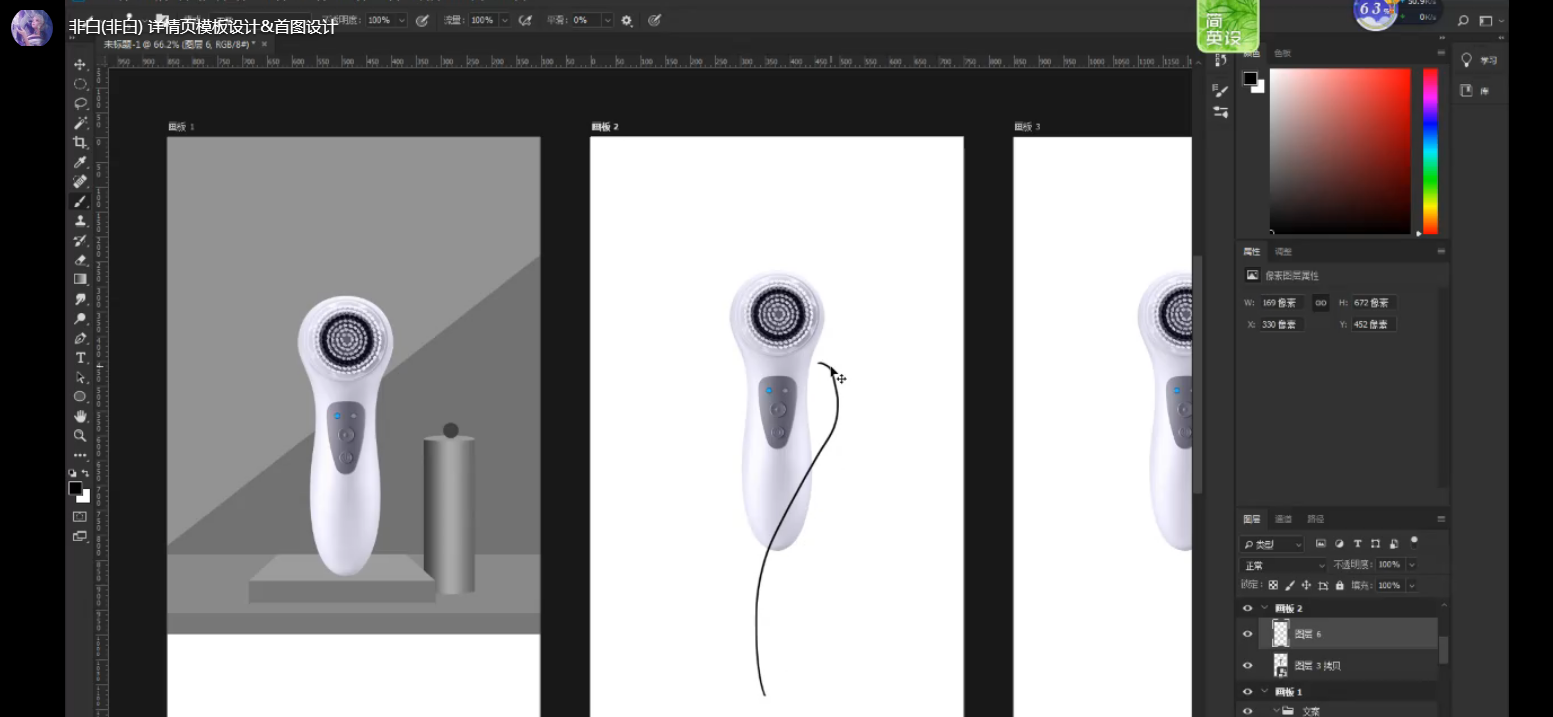
Task: Select the Eraser tool
Action: 80,260
